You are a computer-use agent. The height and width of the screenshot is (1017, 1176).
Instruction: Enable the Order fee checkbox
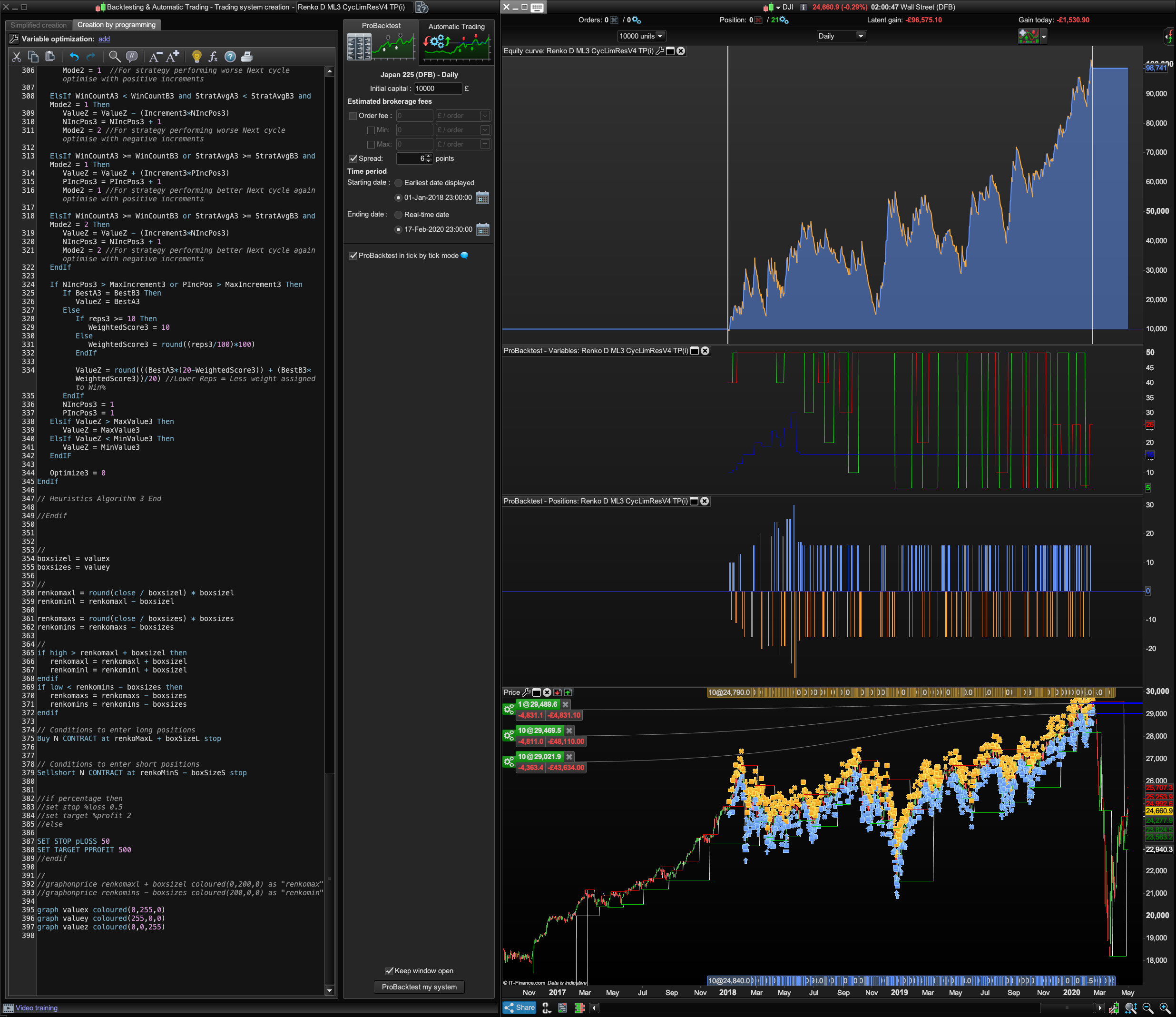353,116
